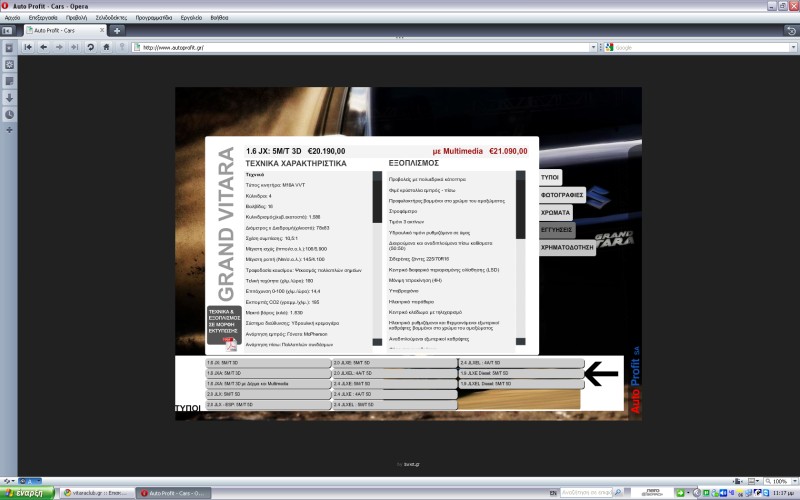The image size is (800, 500).
Task: Open the Αρχείο menu
Action: click(12, 17)
